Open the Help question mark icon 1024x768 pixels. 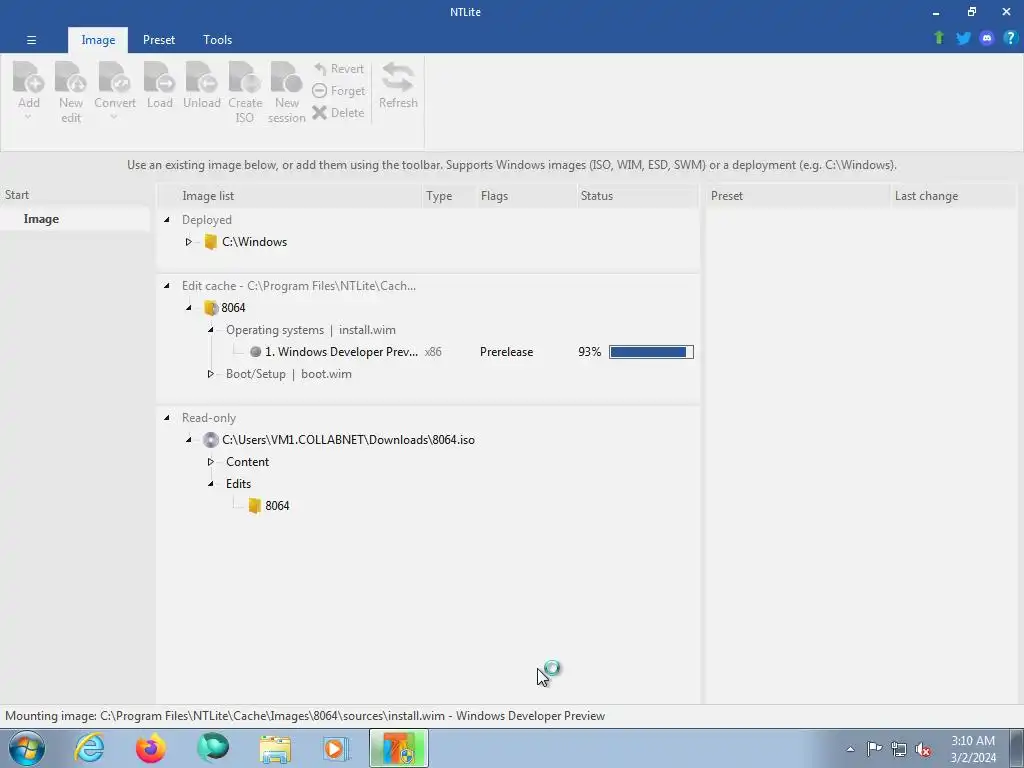click(1010, 38)
